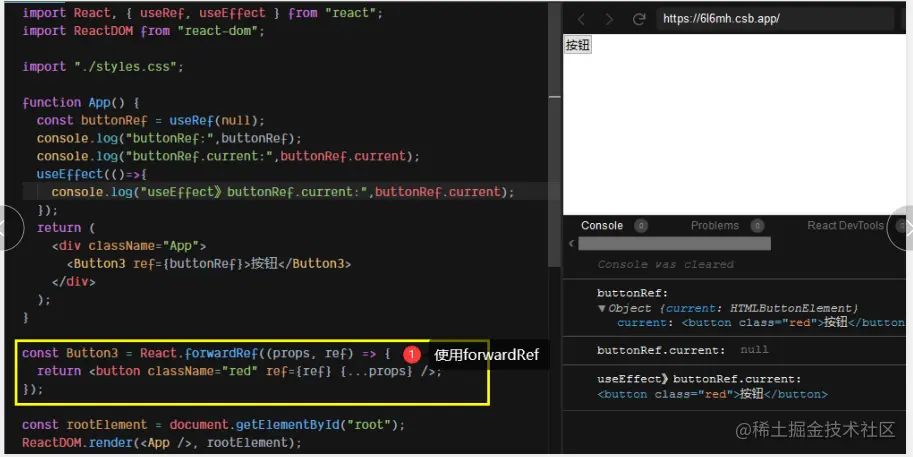Click the 'Console was cleared' message
Screen dimensions: 913x457
666,264
